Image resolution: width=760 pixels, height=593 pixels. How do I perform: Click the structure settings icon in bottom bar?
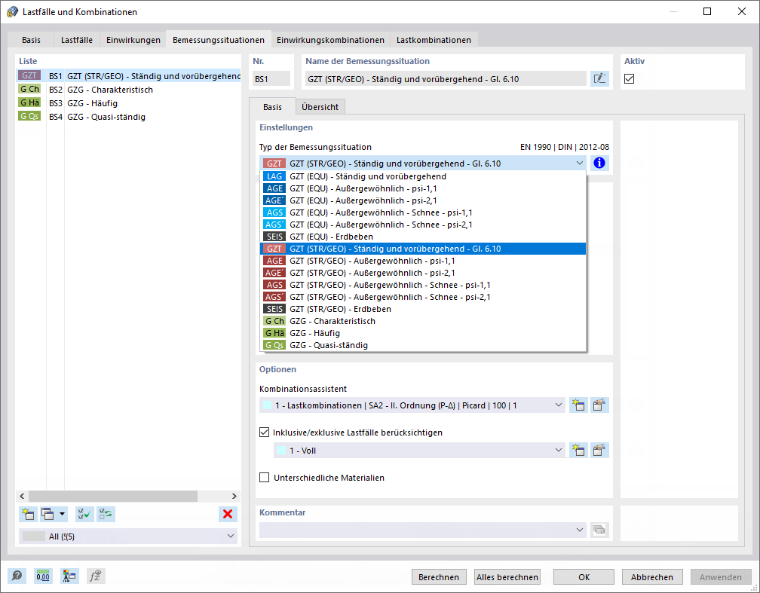click(69, 576)
